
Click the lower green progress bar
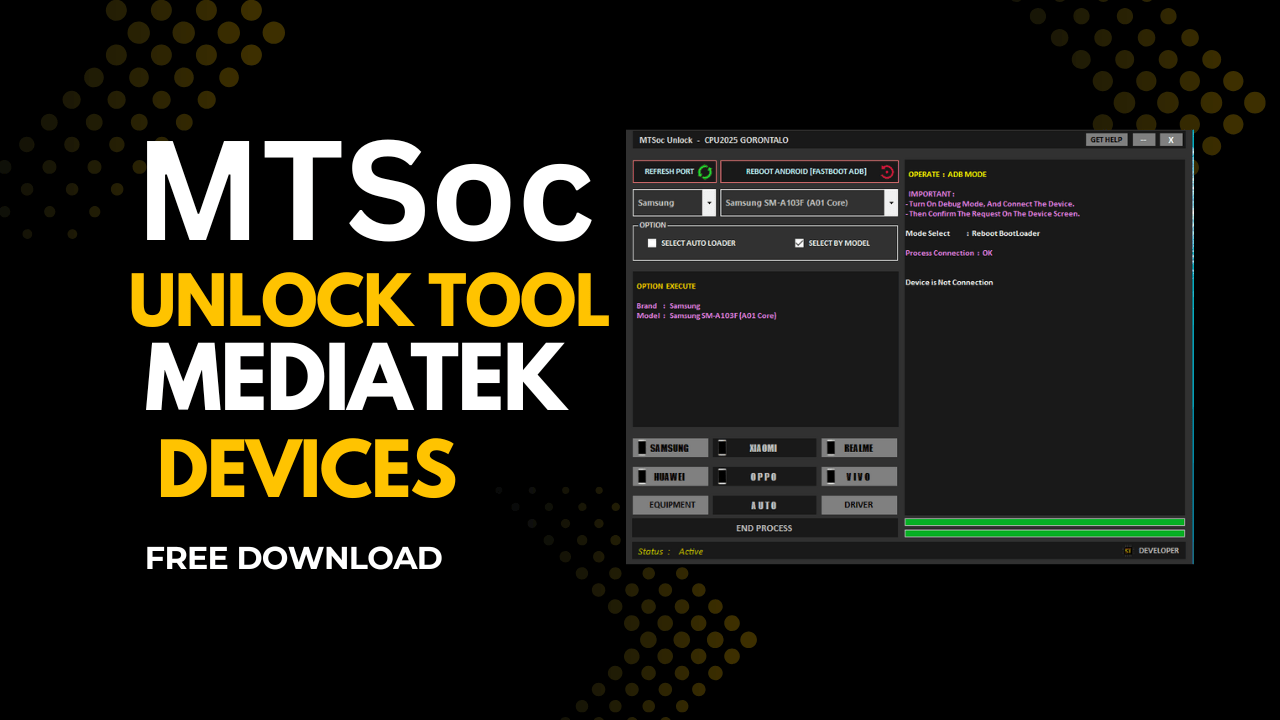pyautogui.click(x=1045, y=533)
